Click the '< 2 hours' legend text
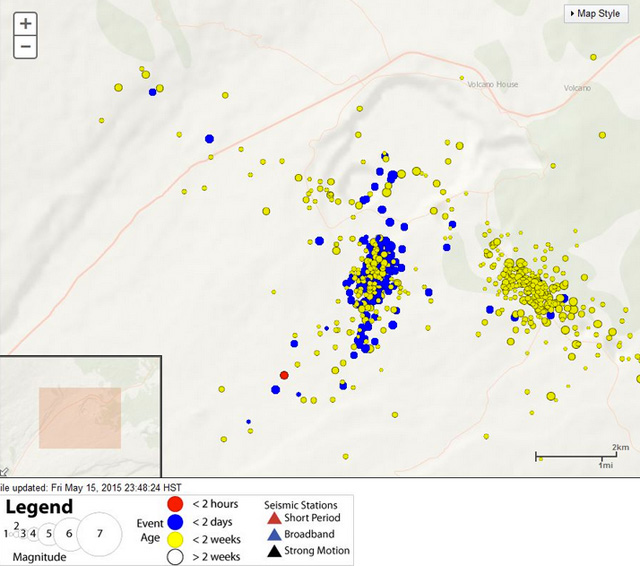Screen dimensions: 640x566 [x=215, y=504]
